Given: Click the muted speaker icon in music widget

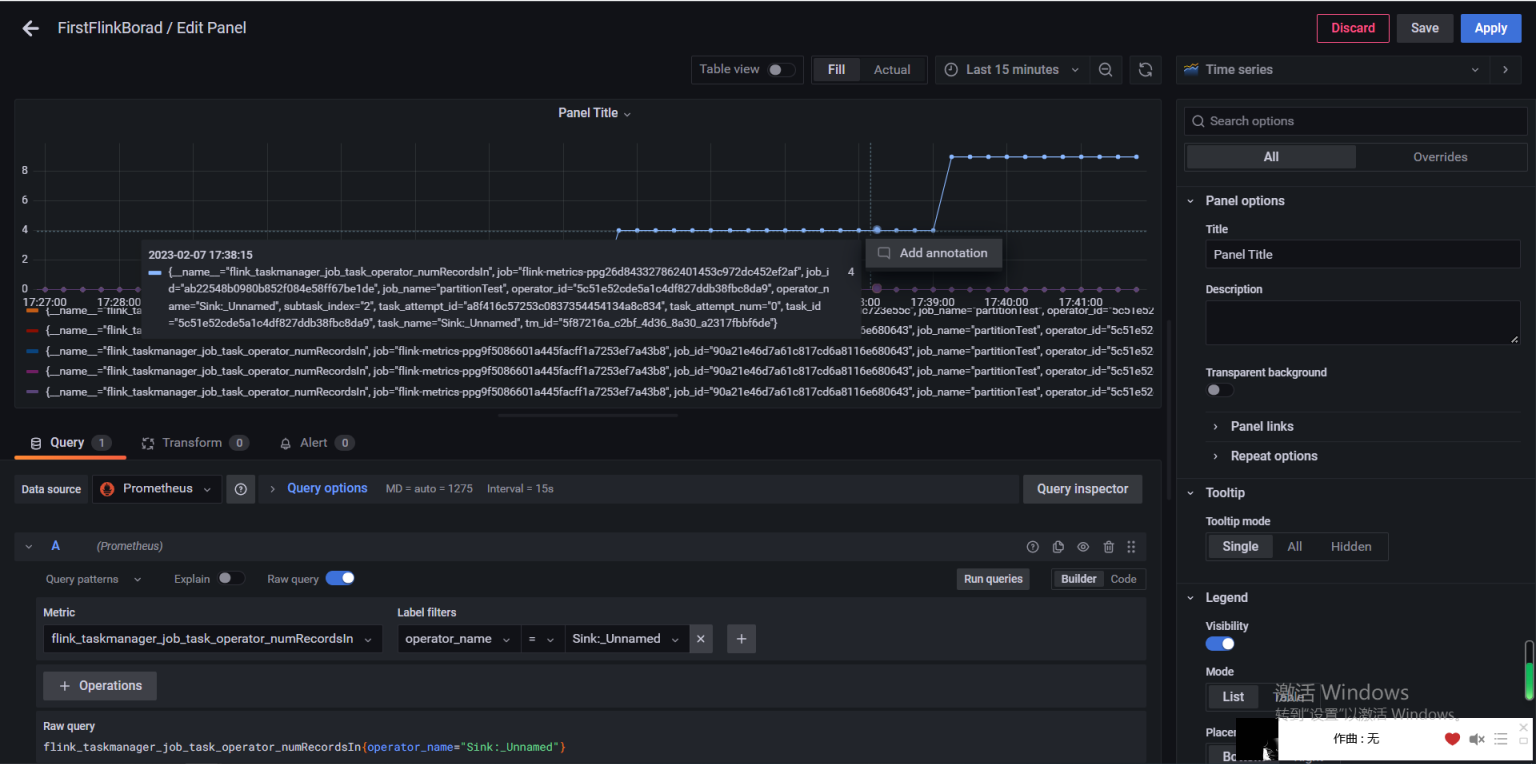Looking at the screenshot, I should 1477,739.
